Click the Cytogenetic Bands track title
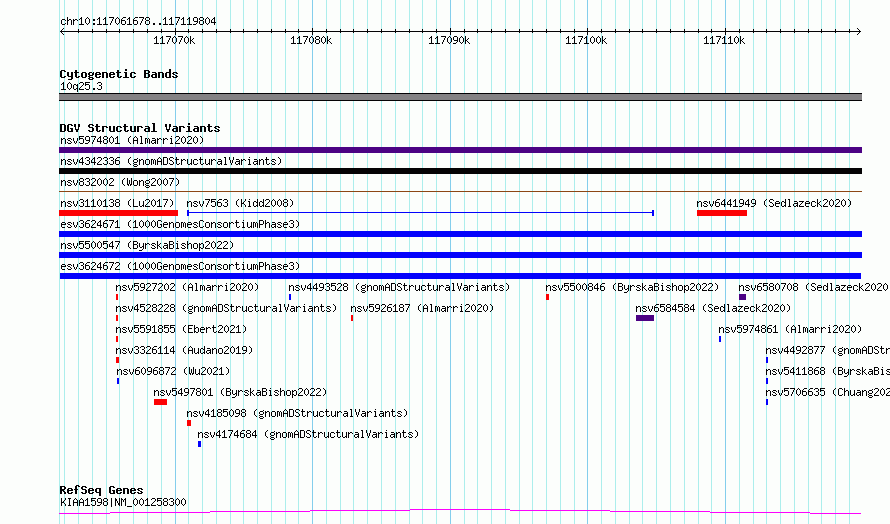 tap(119, 74)
